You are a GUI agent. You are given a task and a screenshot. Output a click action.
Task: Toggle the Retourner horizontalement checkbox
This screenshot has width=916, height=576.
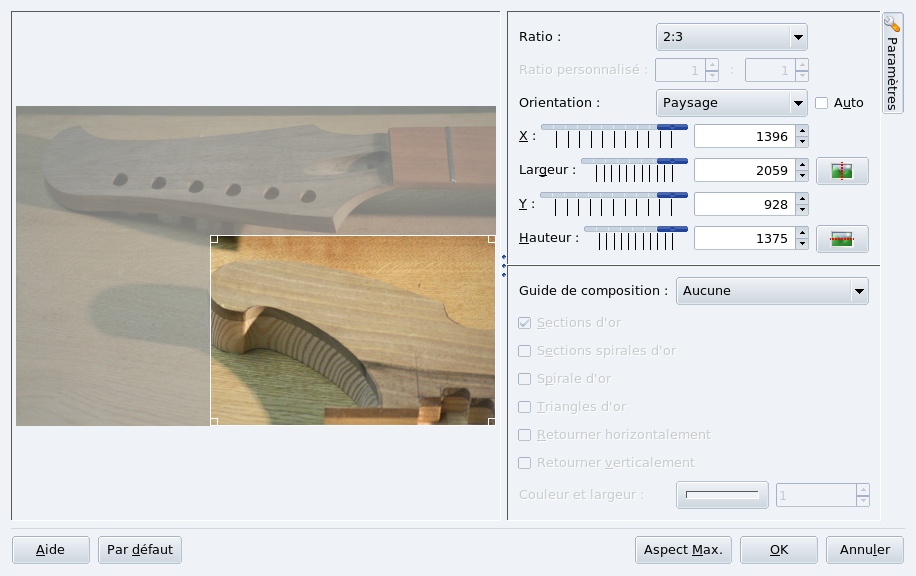point(525,435)
